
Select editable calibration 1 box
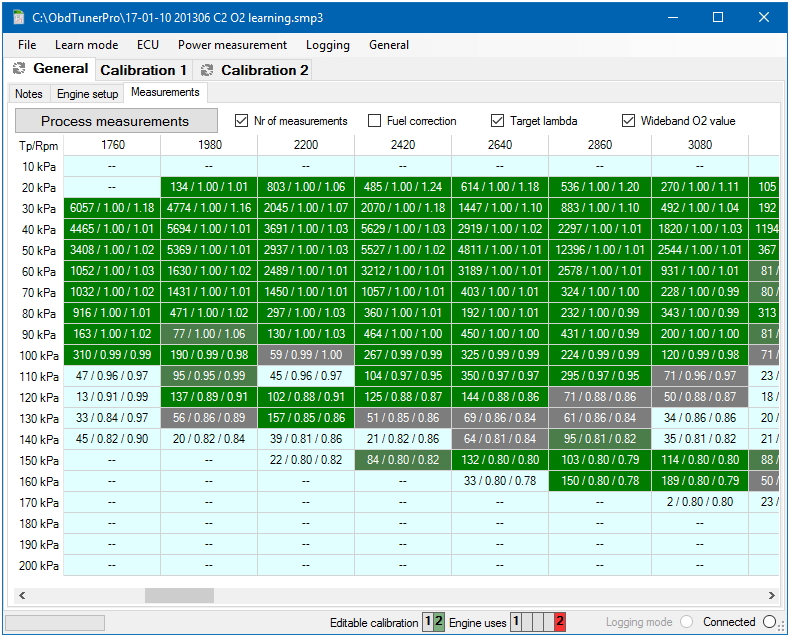[428, 622]
